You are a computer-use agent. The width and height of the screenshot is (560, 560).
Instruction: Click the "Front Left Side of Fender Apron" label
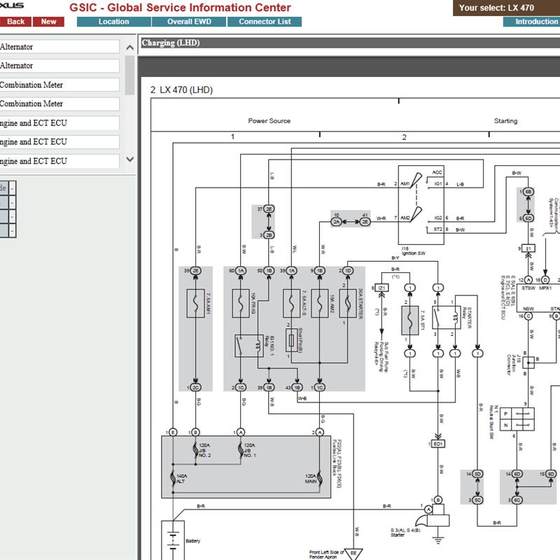point(326,554)
